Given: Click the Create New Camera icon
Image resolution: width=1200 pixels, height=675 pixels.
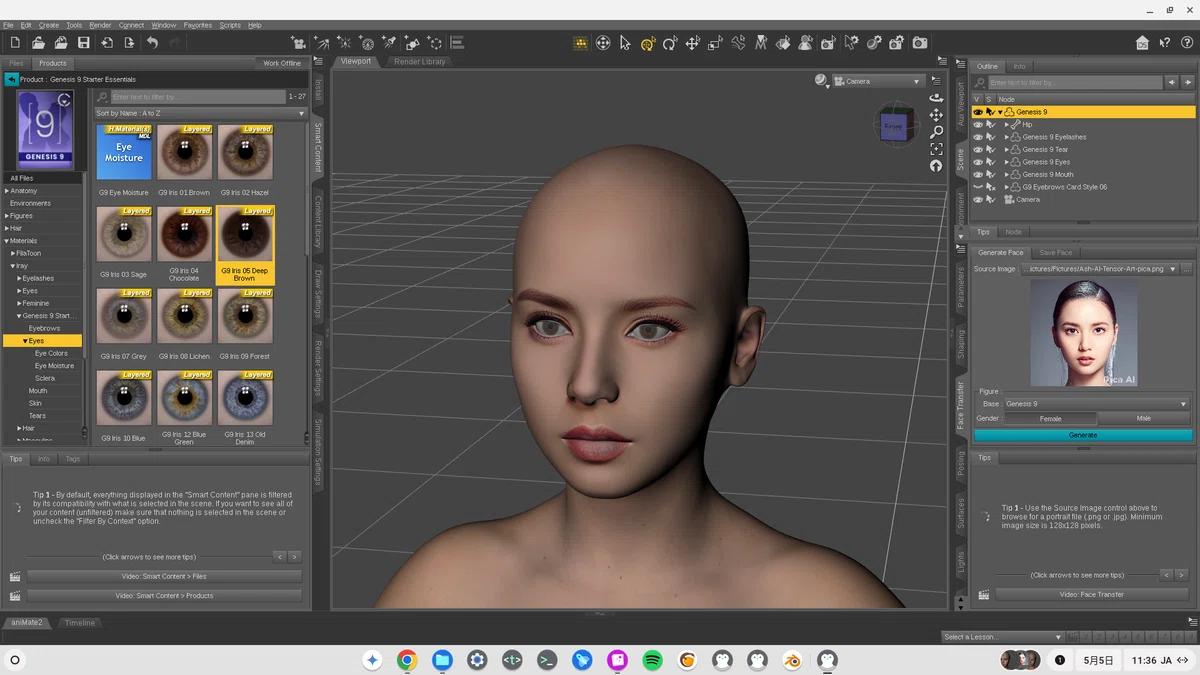Looking at the screenshot, I should [x=298, y=43].
